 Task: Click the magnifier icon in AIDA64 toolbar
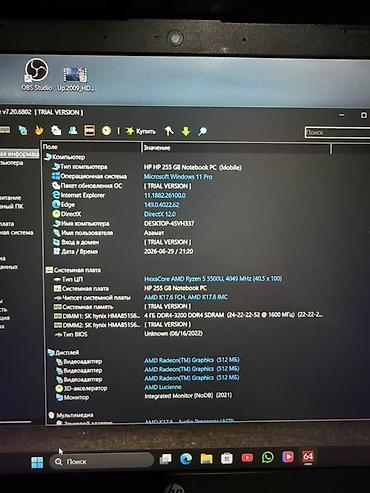(202, 131)
